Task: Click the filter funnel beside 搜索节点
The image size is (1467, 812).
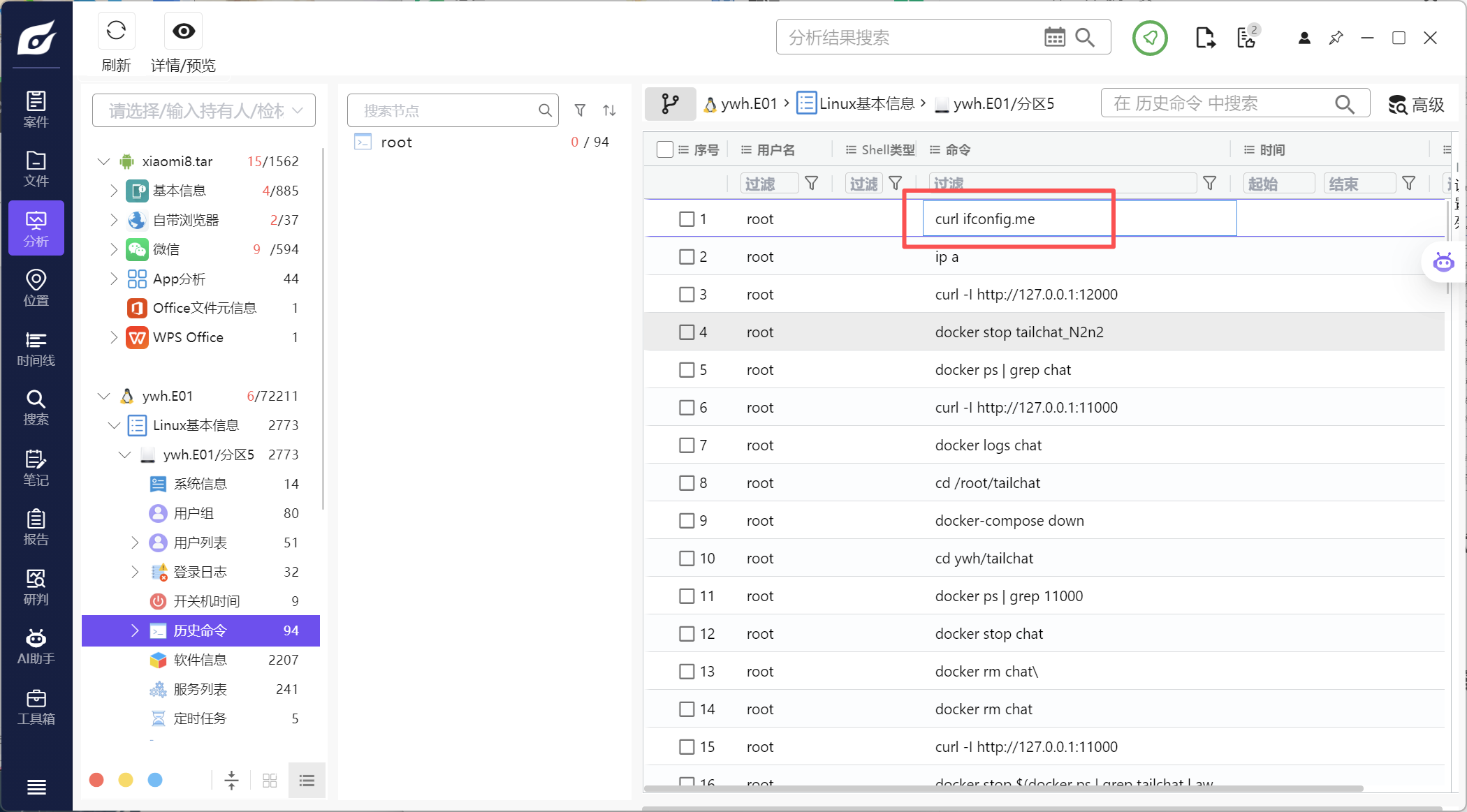Action: tap(580, 110)
